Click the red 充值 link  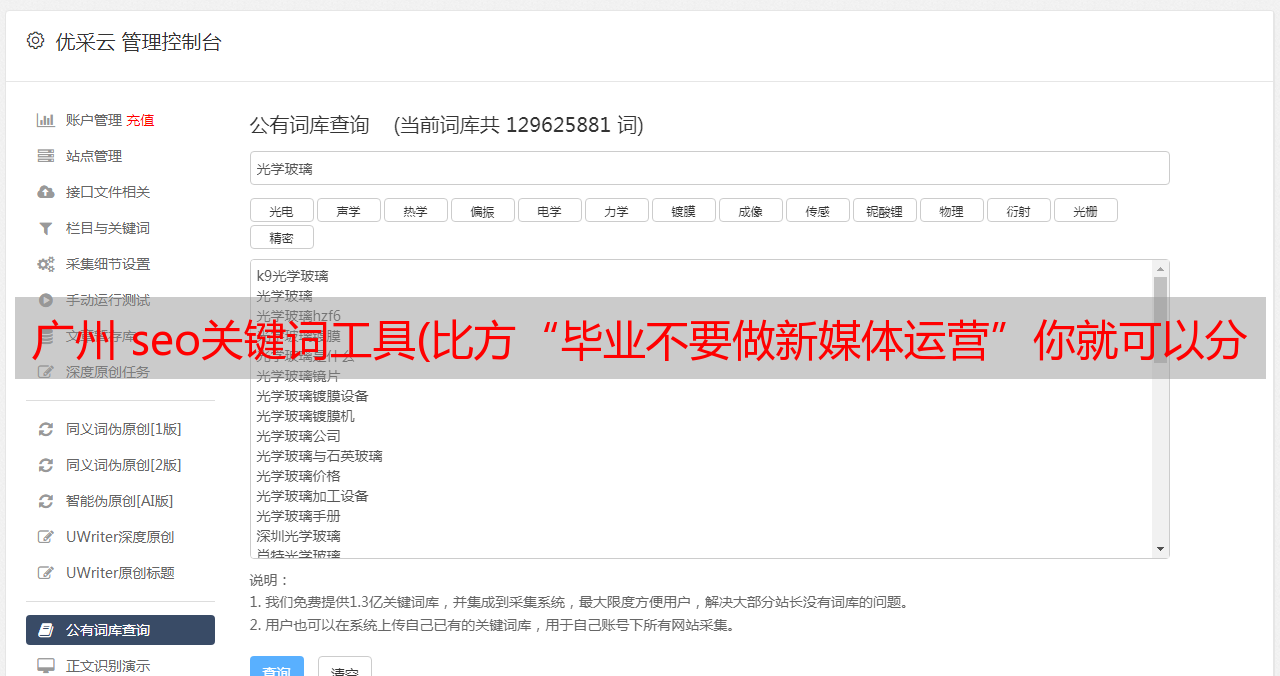(x=140, y=120)
